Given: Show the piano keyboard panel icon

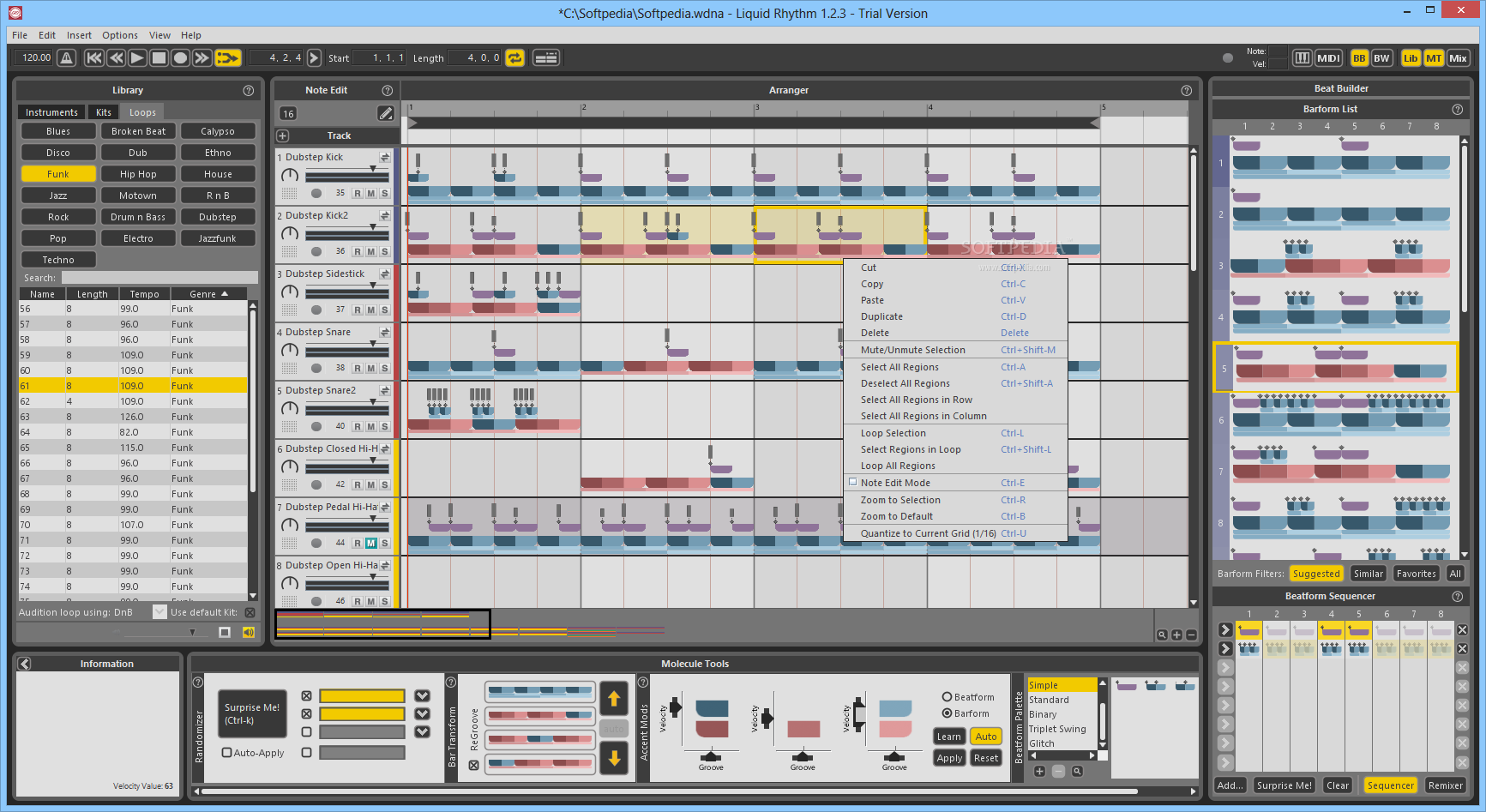Looking at the screenshot, I should (x=1302, y=57).
